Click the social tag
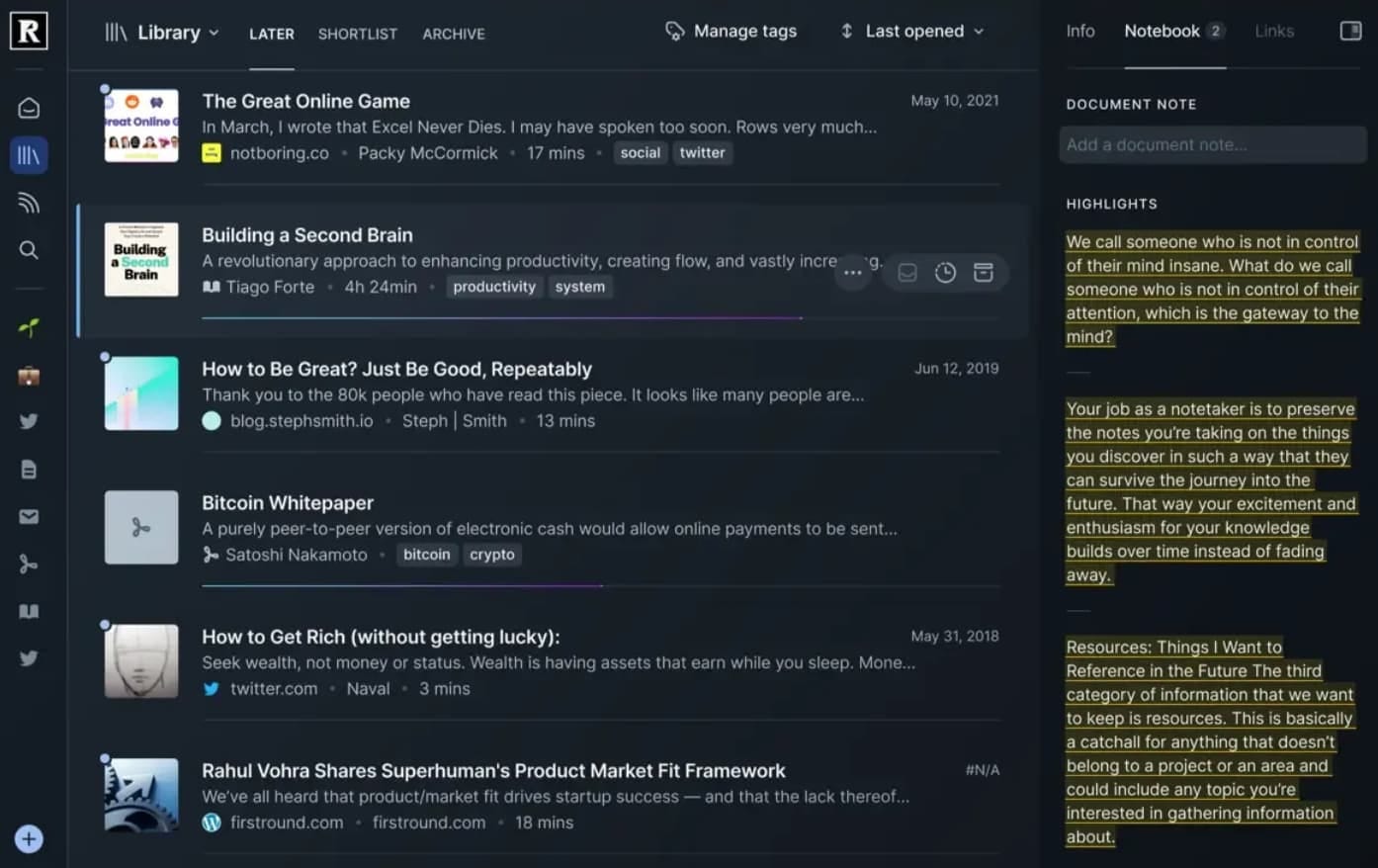Image resolution: width=1378 pixels, height=868 pixels. [x=641, y=153]
